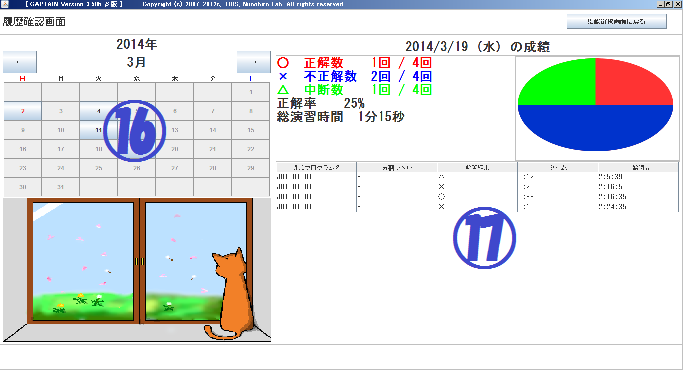Click the red 正解数 1回 / 4回 line
This screenshot has height=370, width=683.
coord(354,63)
